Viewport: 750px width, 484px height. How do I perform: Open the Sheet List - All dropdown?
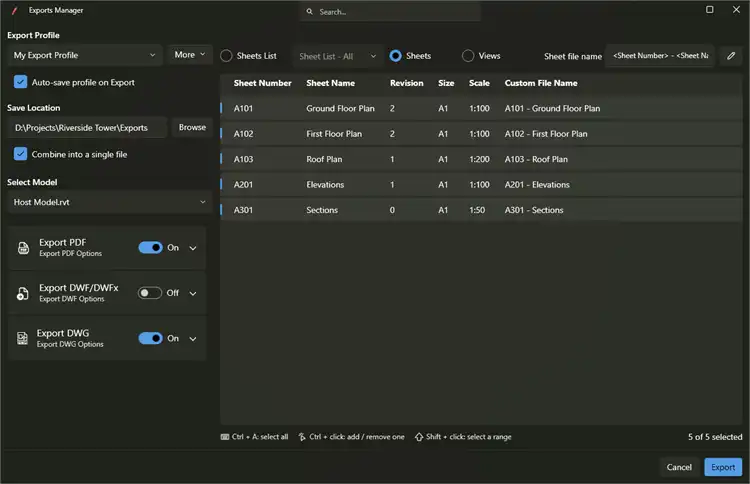point(338,56)
